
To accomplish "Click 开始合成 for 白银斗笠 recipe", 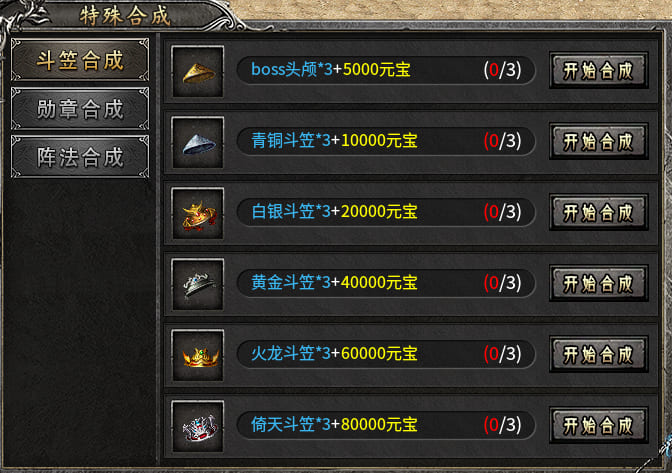I will (x=599, y=213).
